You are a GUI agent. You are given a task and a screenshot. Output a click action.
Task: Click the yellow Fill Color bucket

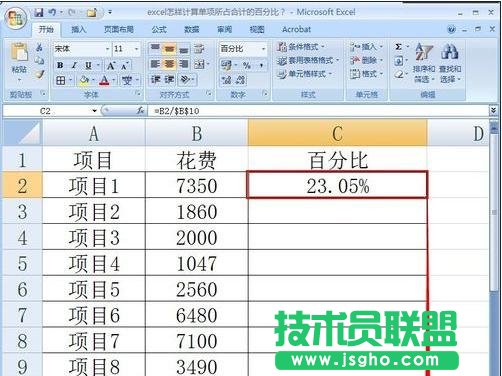click(84, 80)
